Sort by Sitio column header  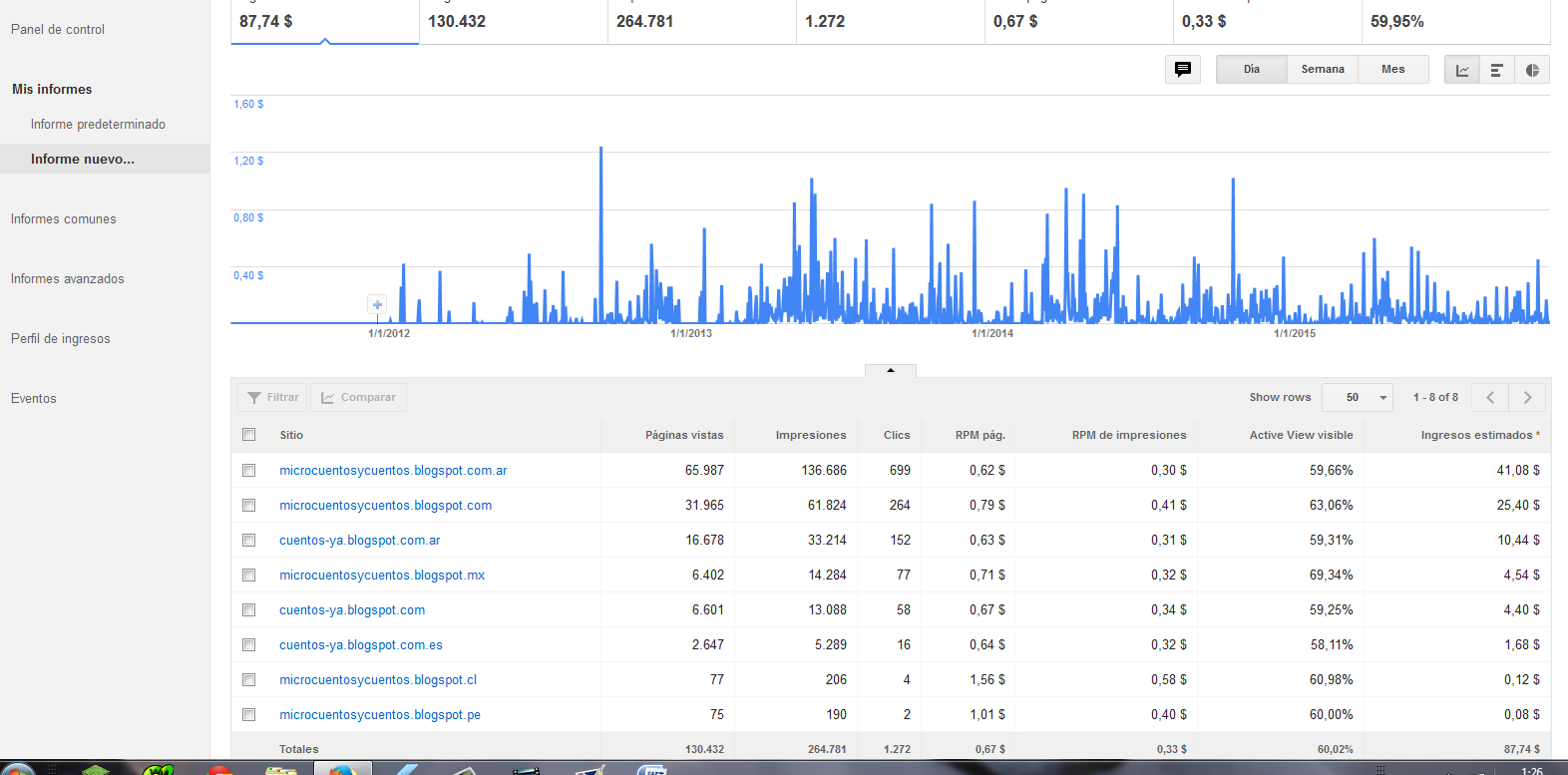tap(291, 435)
